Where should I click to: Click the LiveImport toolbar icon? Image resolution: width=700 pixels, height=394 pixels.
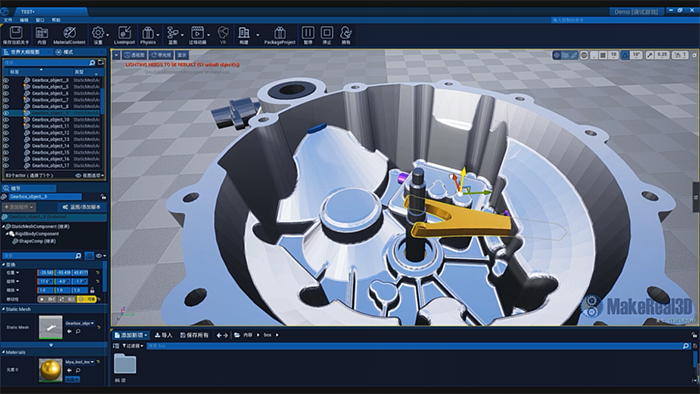coord(124,35)
